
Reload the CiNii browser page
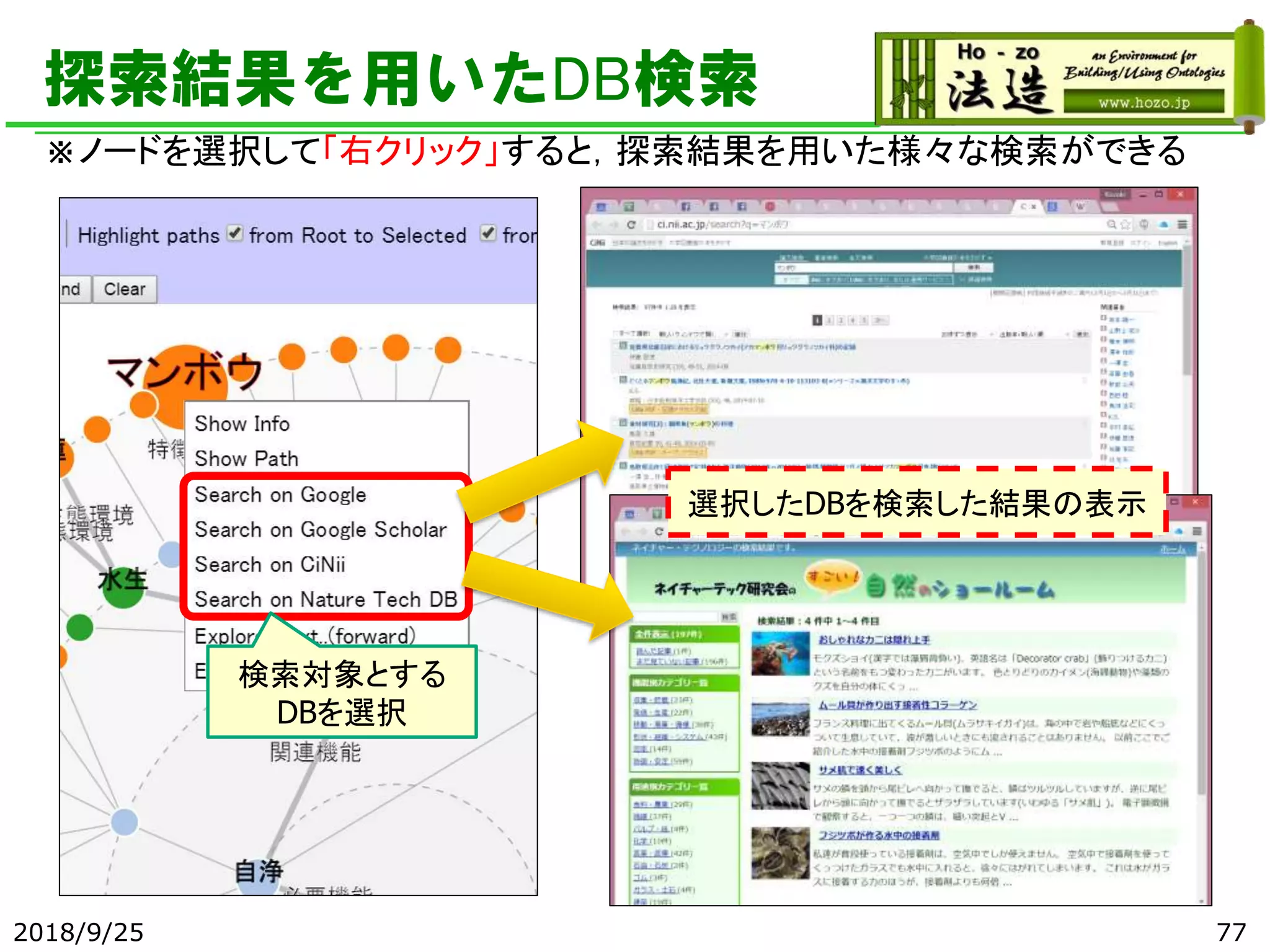631,224
